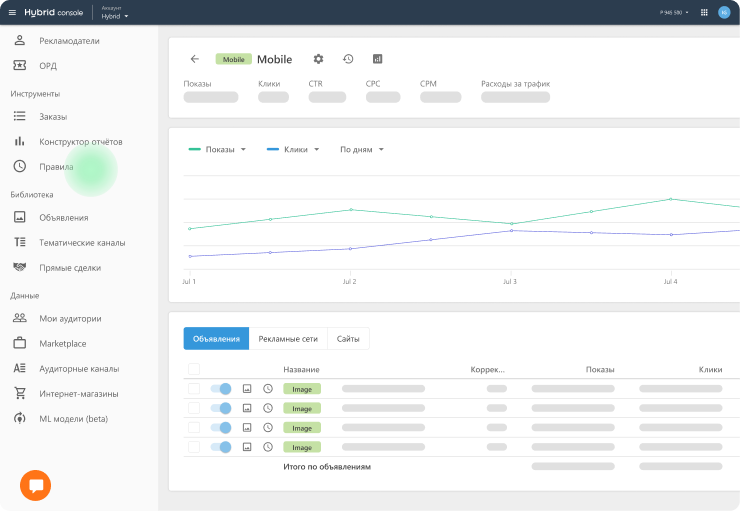Click the hamburger menu icon
Image resolution: width=740 pixels, height=511 pixels.
click(12, 13)
